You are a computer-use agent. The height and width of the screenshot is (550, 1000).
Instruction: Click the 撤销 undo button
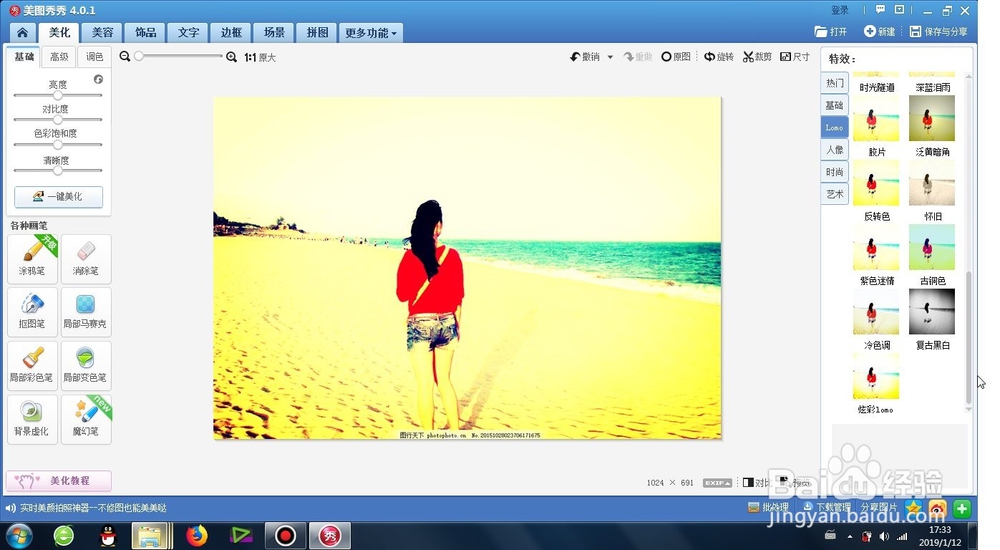click(x=585, y=57)
